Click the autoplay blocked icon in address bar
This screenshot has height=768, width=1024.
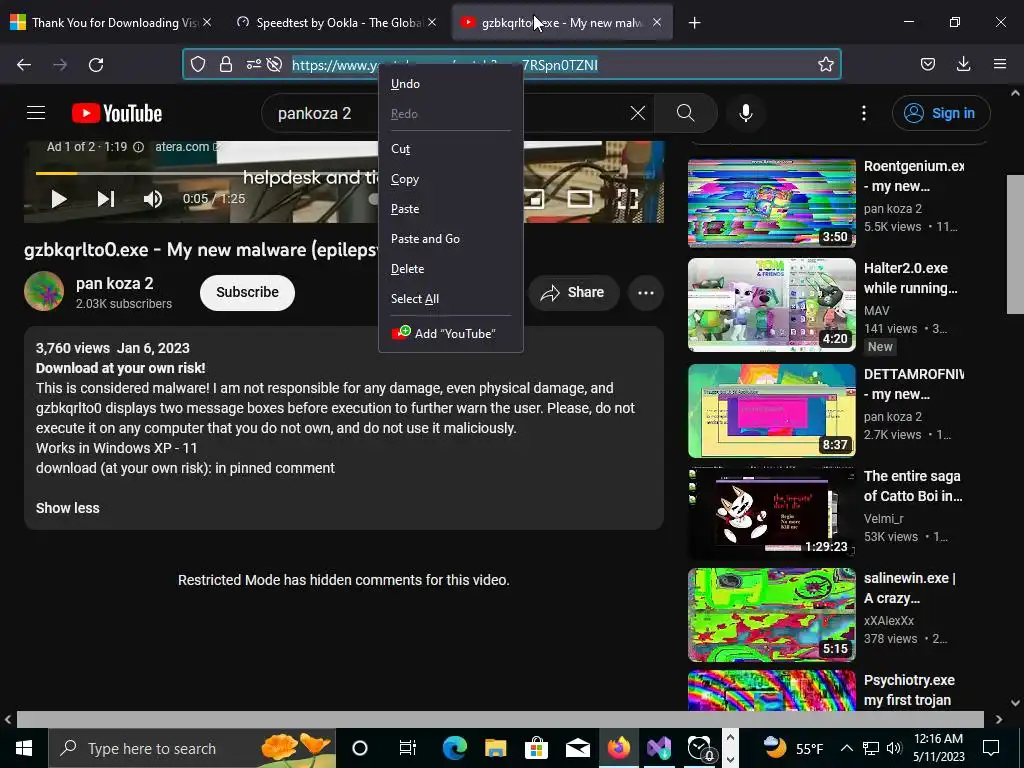click(275, 64)
